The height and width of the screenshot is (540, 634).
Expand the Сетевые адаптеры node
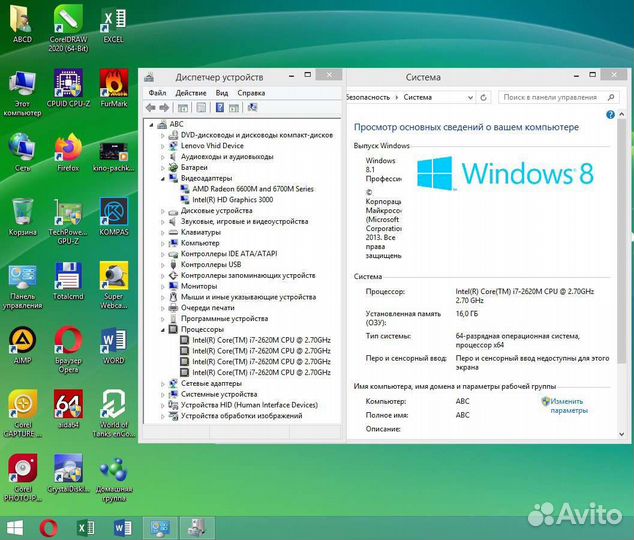point(163,384)
